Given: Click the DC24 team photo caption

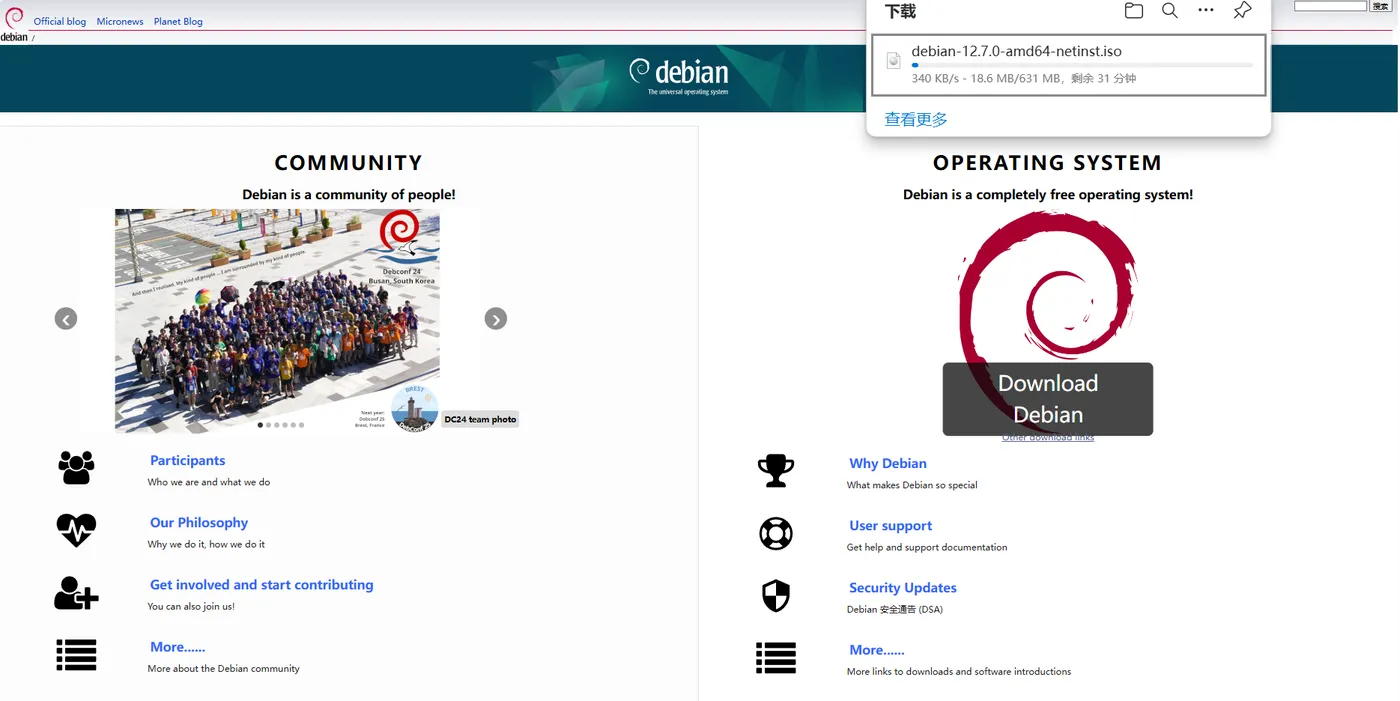Looking at the screenshot, I should [x=480, y=420].
